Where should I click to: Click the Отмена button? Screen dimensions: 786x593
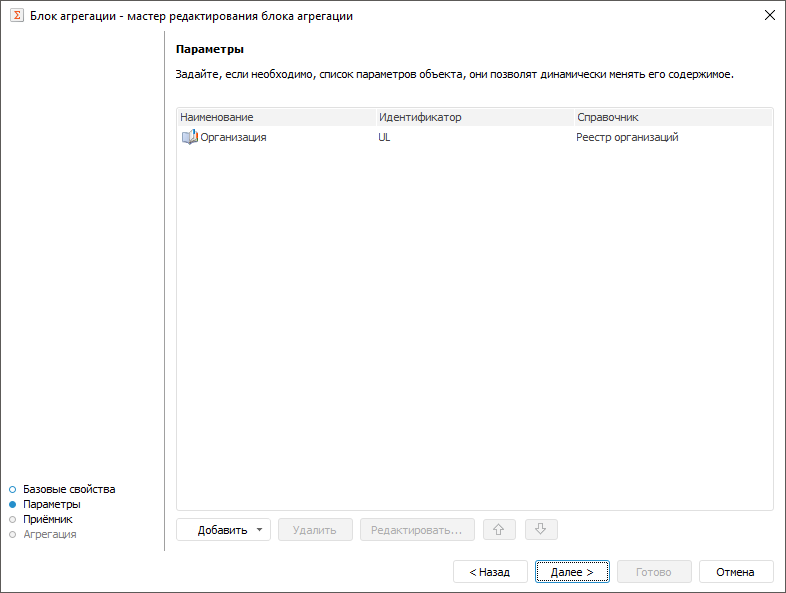pyautogui.click(x=737, y=572)
